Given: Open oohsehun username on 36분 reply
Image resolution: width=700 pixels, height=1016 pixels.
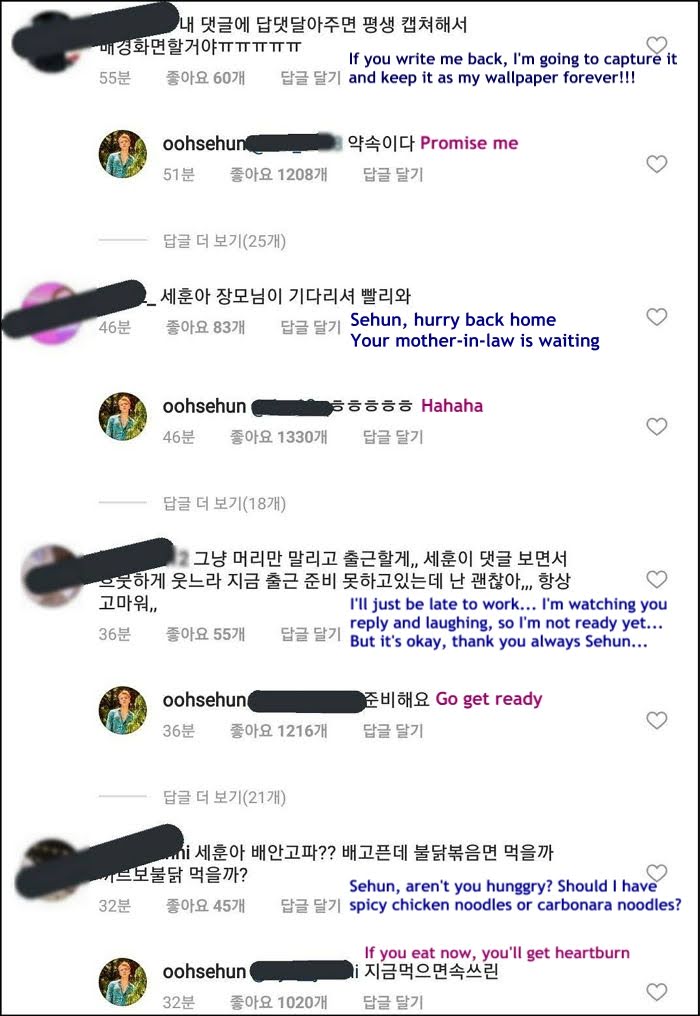Looking at the screenshot, I should tap(204, 700).
